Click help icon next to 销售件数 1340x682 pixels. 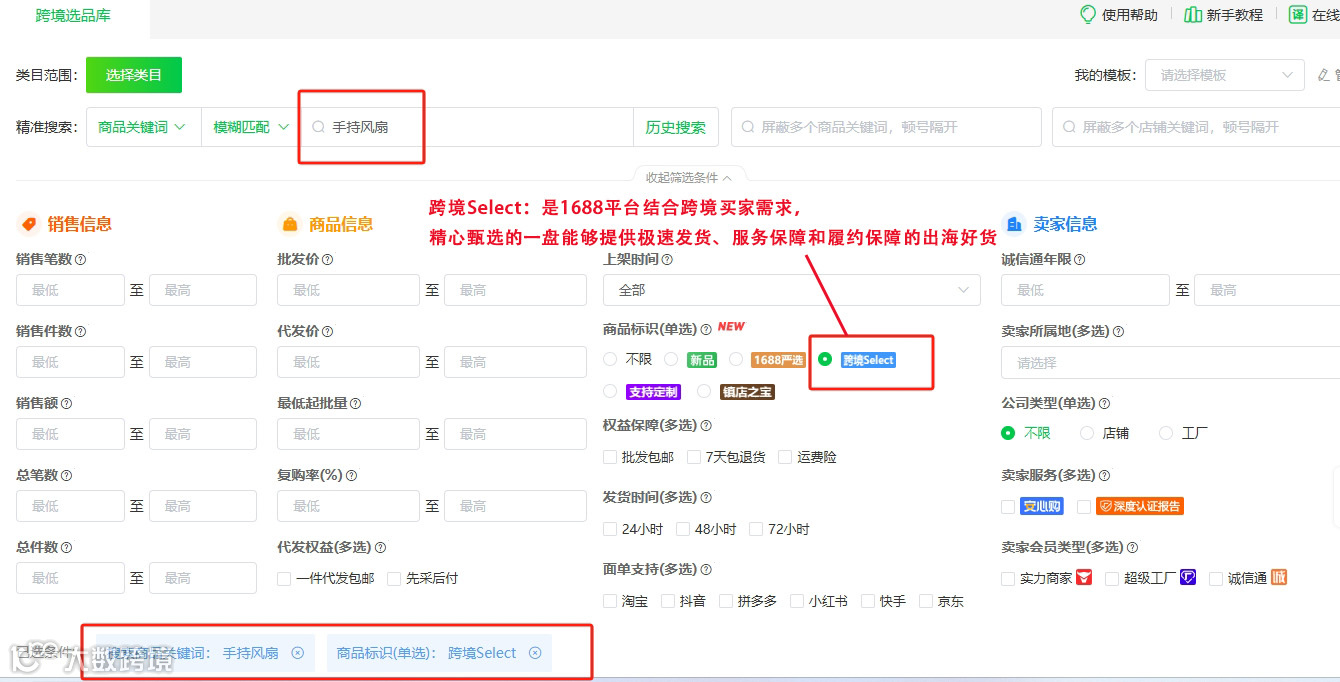[x=81, y=332]
